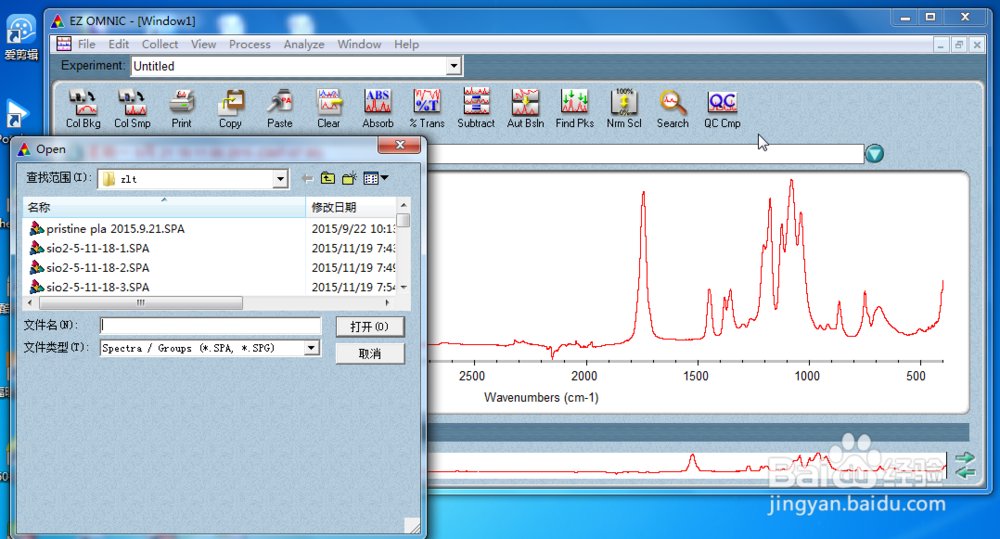Click the desktop shortcut icon at top left
Viewport: 1000px width, 539px height.
pyautogui.click(x=21, y=31)
